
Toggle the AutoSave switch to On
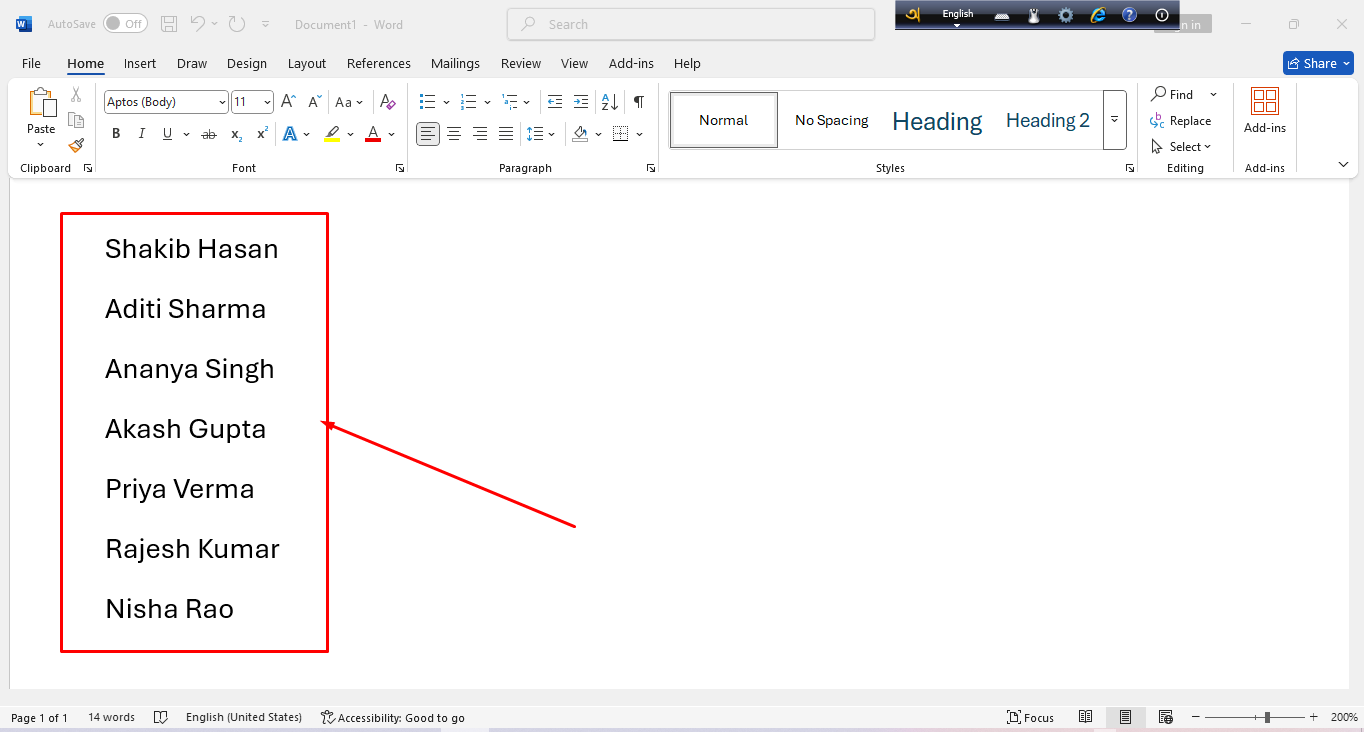[x=125, y=22]
